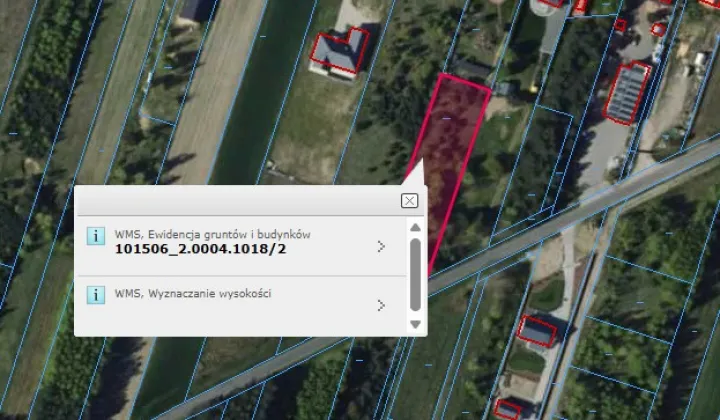Close the parcel info popup
The image size is (720, 420).
(409, 201)
